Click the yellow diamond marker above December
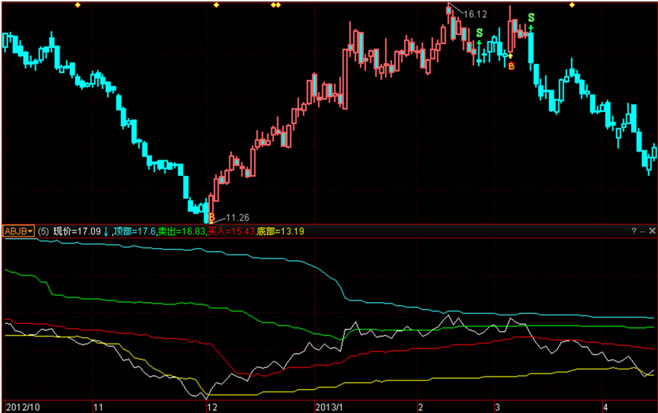This screenshot has width=658, height=413. point(216,5)
